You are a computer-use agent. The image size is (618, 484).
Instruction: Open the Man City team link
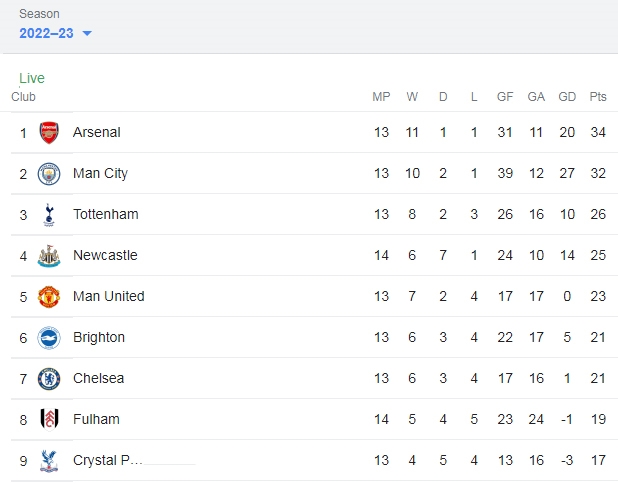coord(100,173)
